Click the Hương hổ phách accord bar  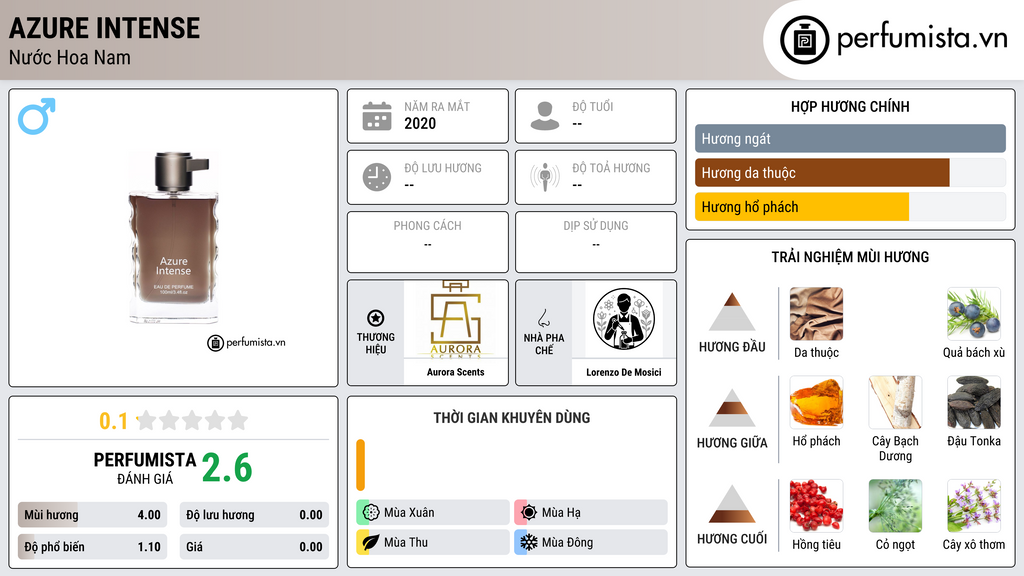(850, 206)
